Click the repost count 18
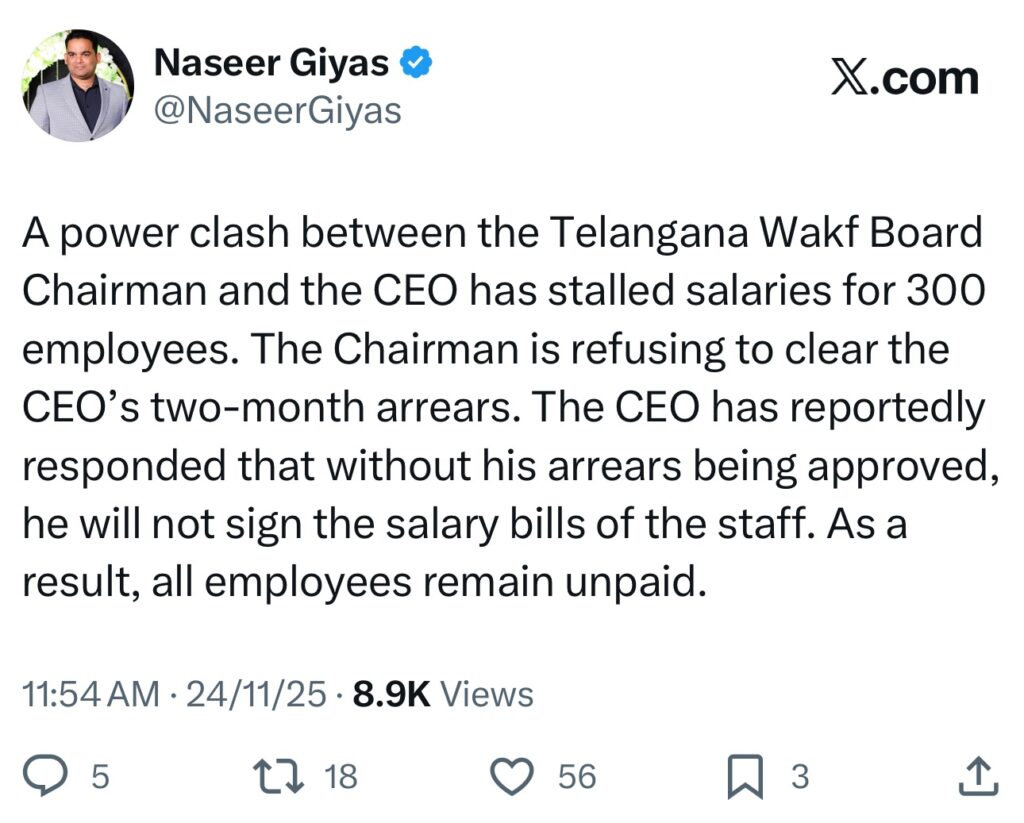The height and width of the screenshot is (823, 1024). point(340,777)
